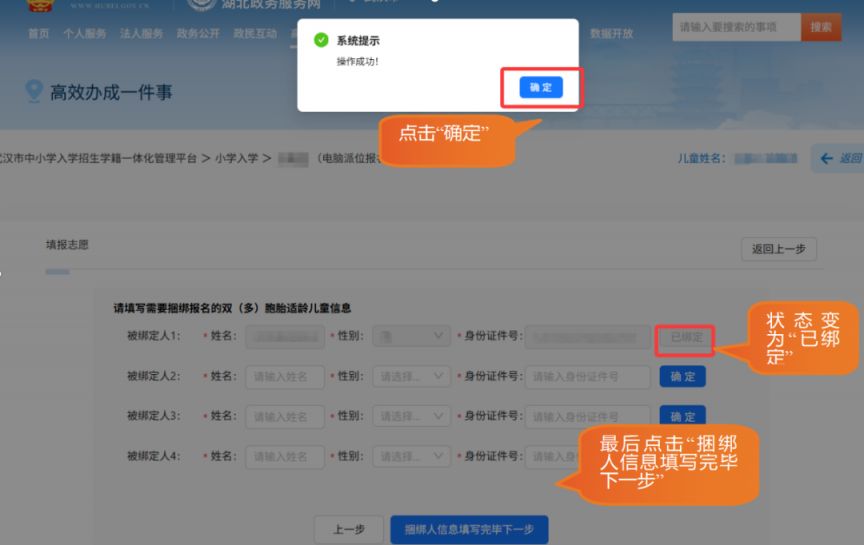Click the 操作成功! message text

point(358,62)
